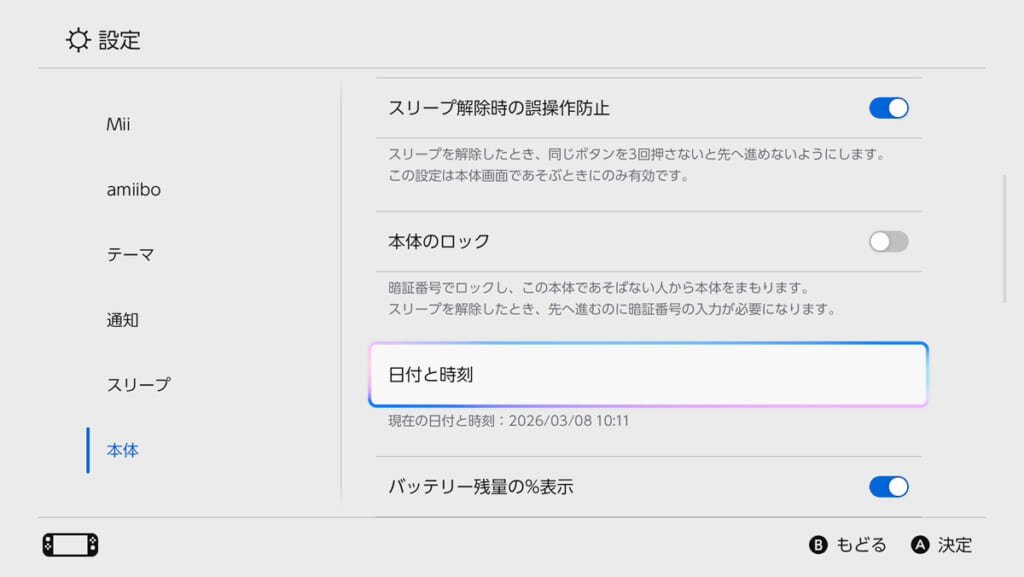Select 通知 in the sidebar
The width and height of the screenshot is (1024, 577).
pos(123,320)
